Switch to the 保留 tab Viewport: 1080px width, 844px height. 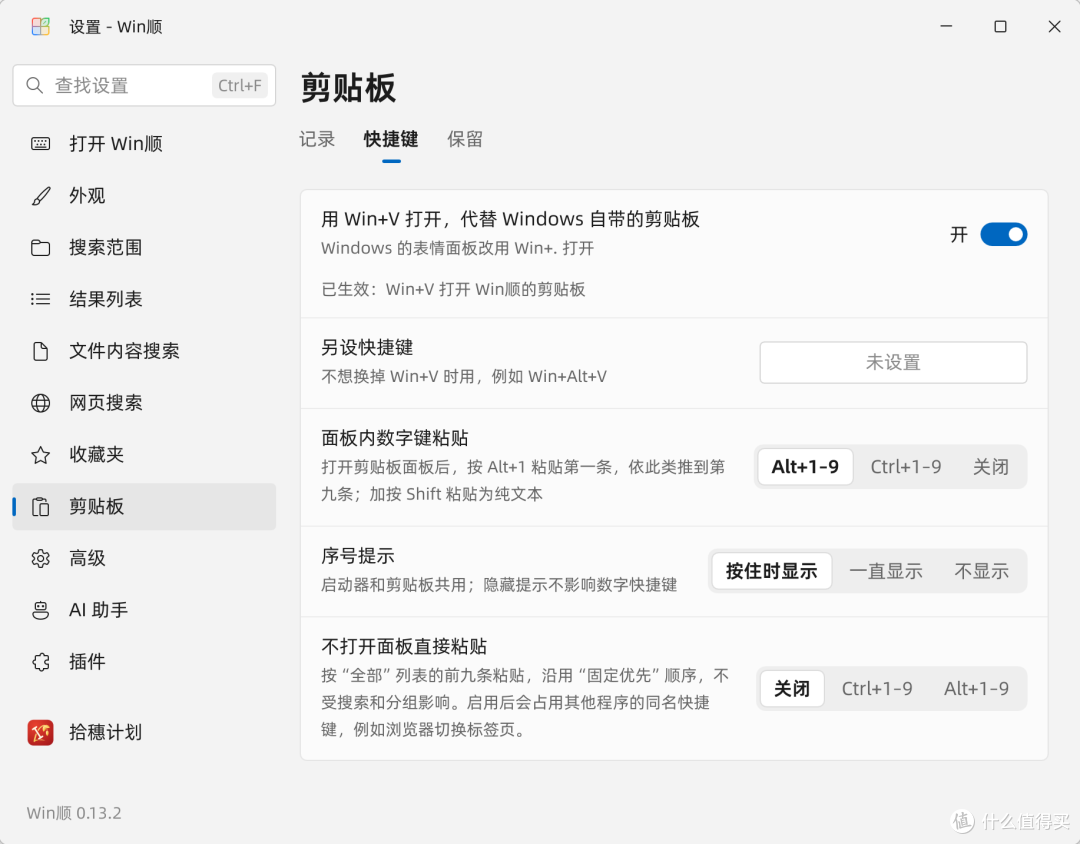pos(465,139)
